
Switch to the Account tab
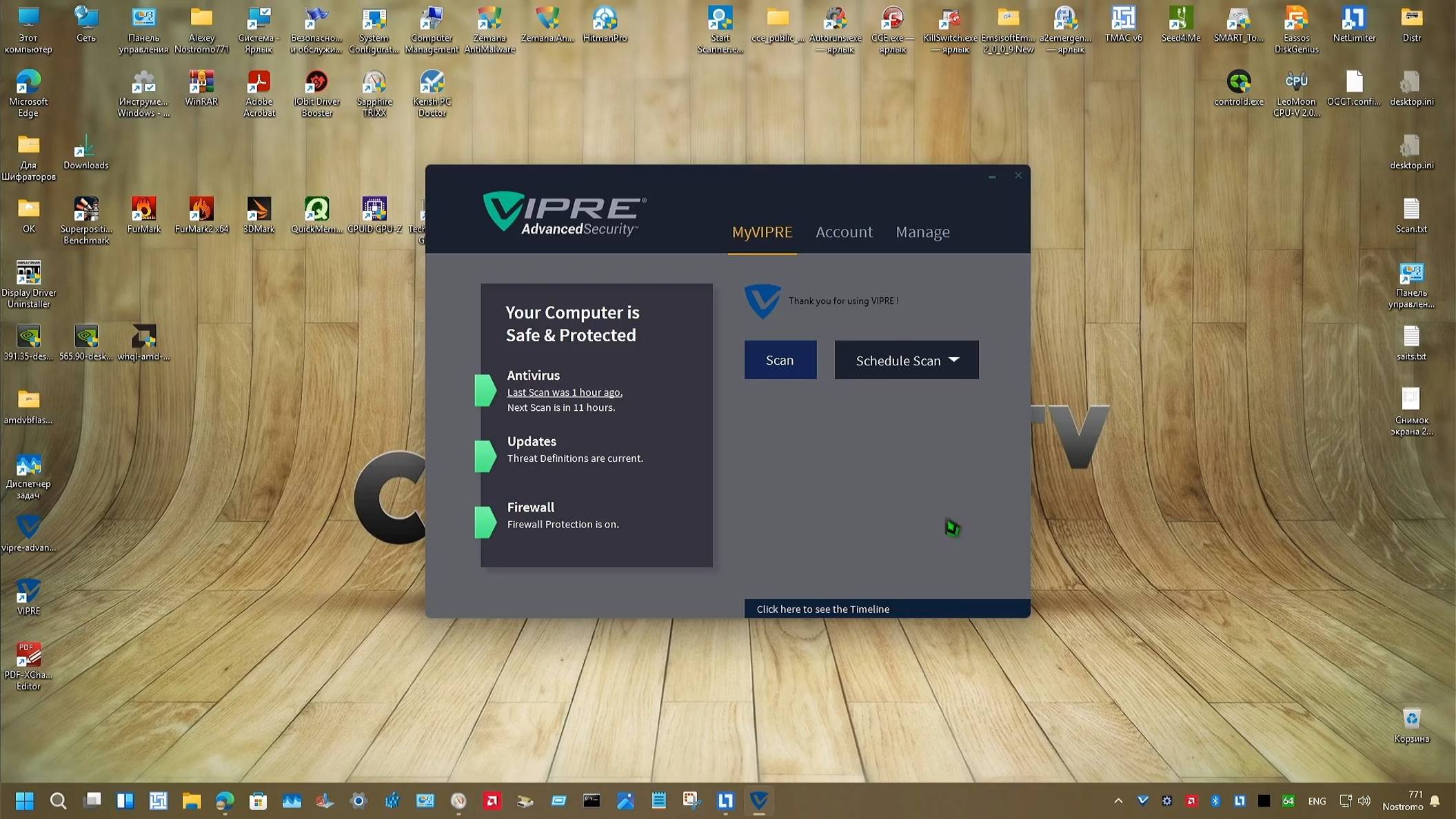pos(844,232)
